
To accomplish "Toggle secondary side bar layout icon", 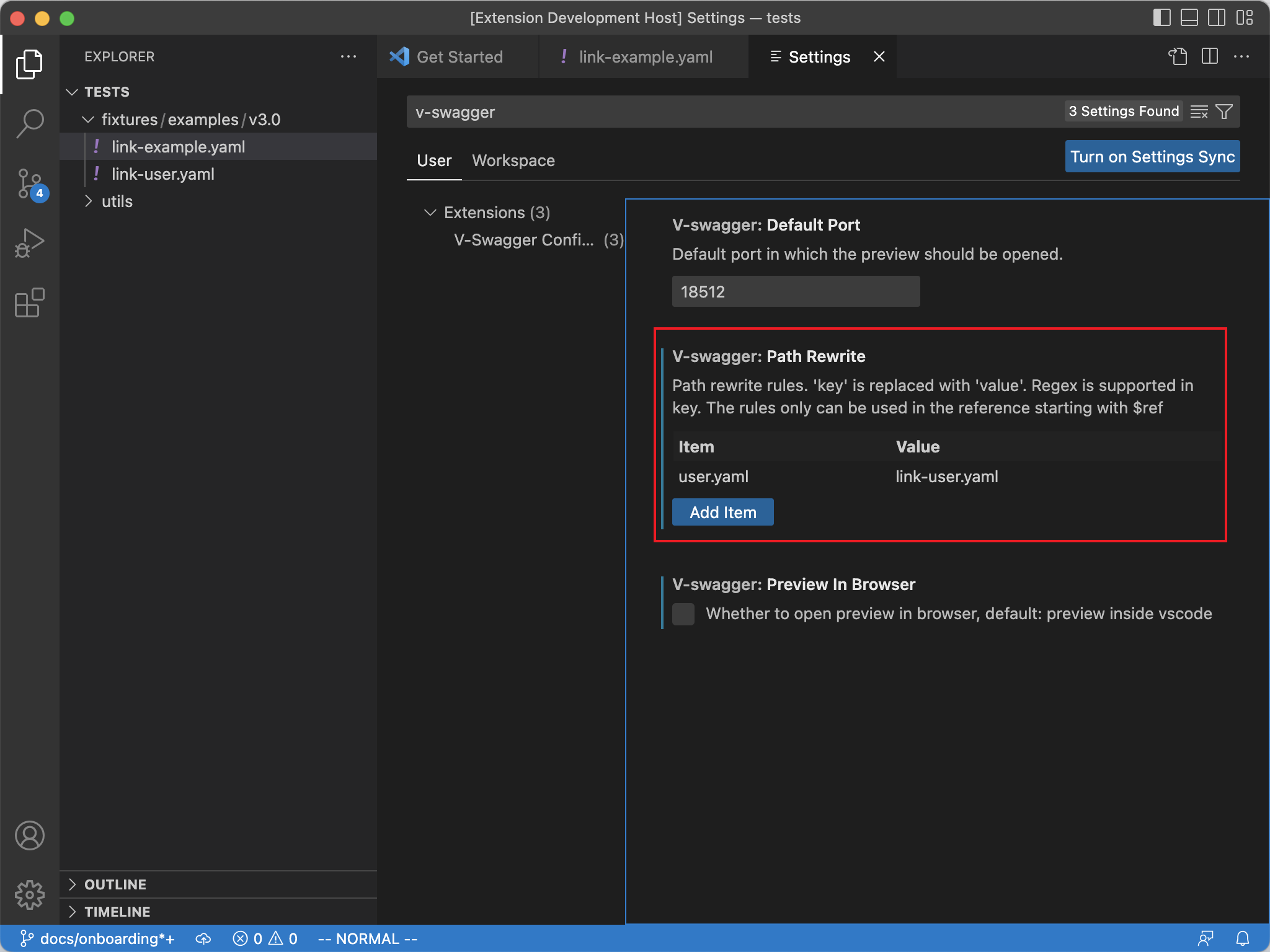I will [1216, 17].
